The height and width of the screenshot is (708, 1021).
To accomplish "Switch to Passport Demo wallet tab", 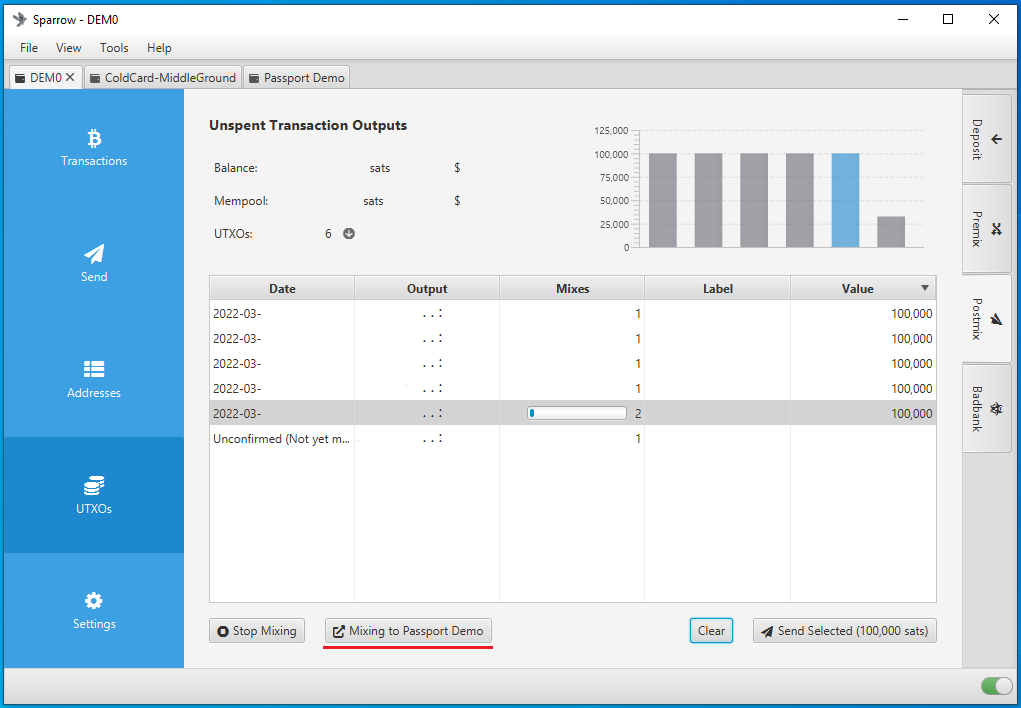I will (297, 78).
